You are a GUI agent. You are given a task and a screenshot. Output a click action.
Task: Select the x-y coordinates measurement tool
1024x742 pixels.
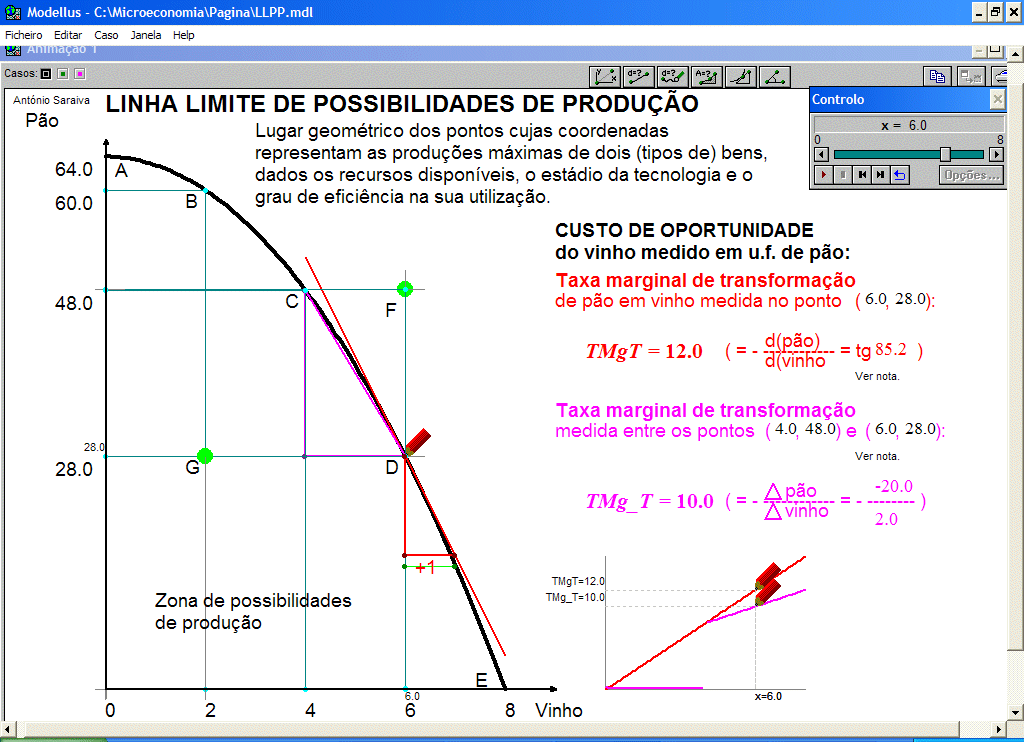pos(605,75)
